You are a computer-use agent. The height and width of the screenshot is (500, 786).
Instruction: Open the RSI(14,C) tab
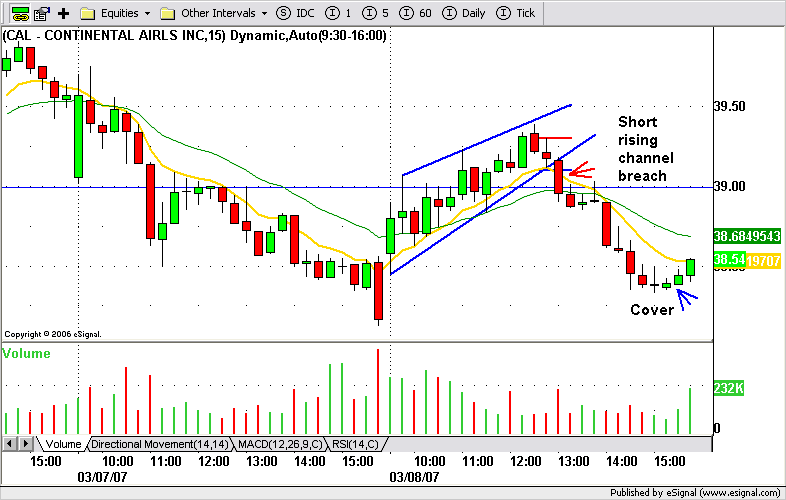[x=355, y=444]
